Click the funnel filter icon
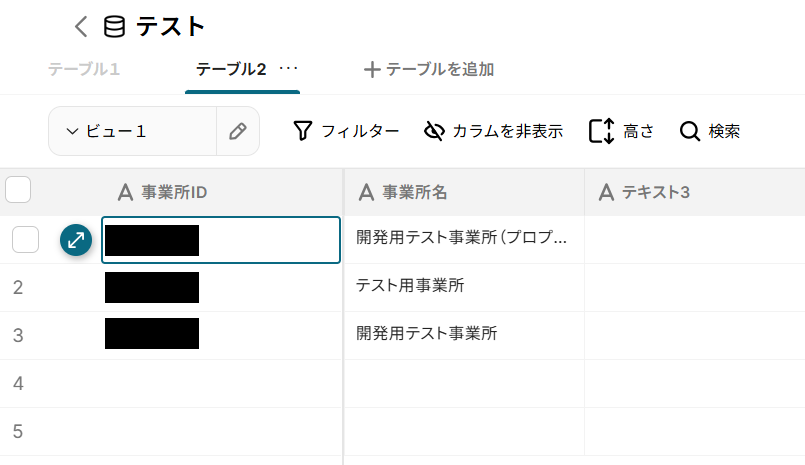Screen dimensions: 805x465 pos(302,131)
